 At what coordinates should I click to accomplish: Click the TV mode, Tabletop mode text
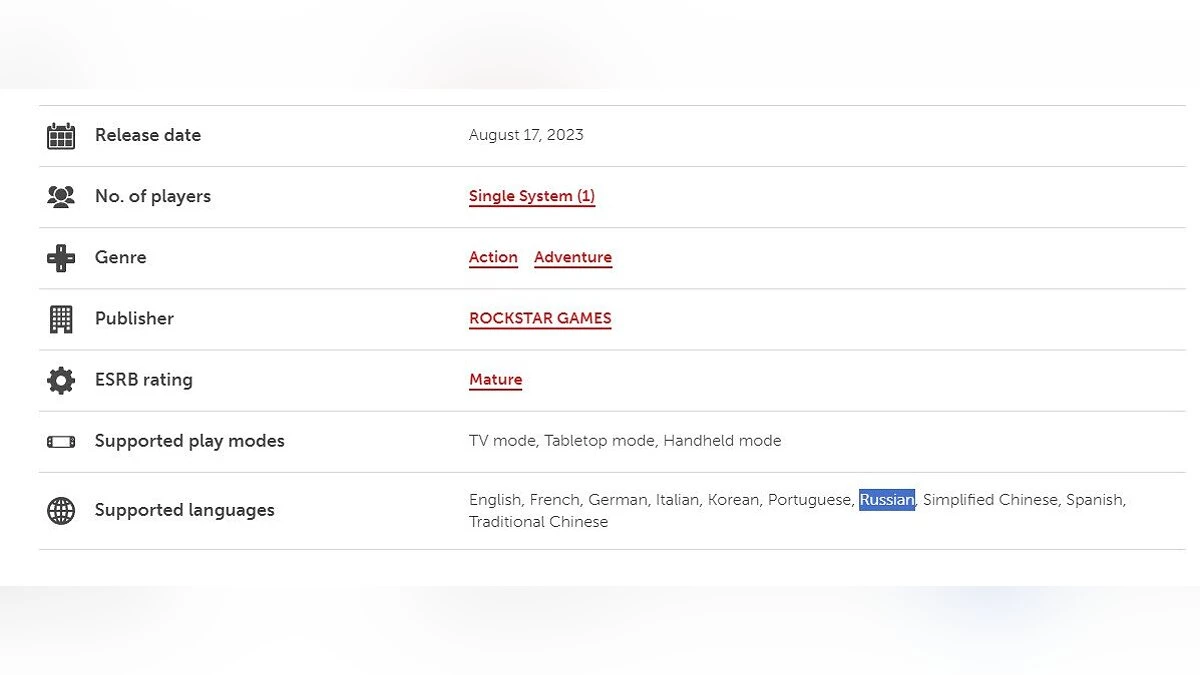[x=563, y=440]
